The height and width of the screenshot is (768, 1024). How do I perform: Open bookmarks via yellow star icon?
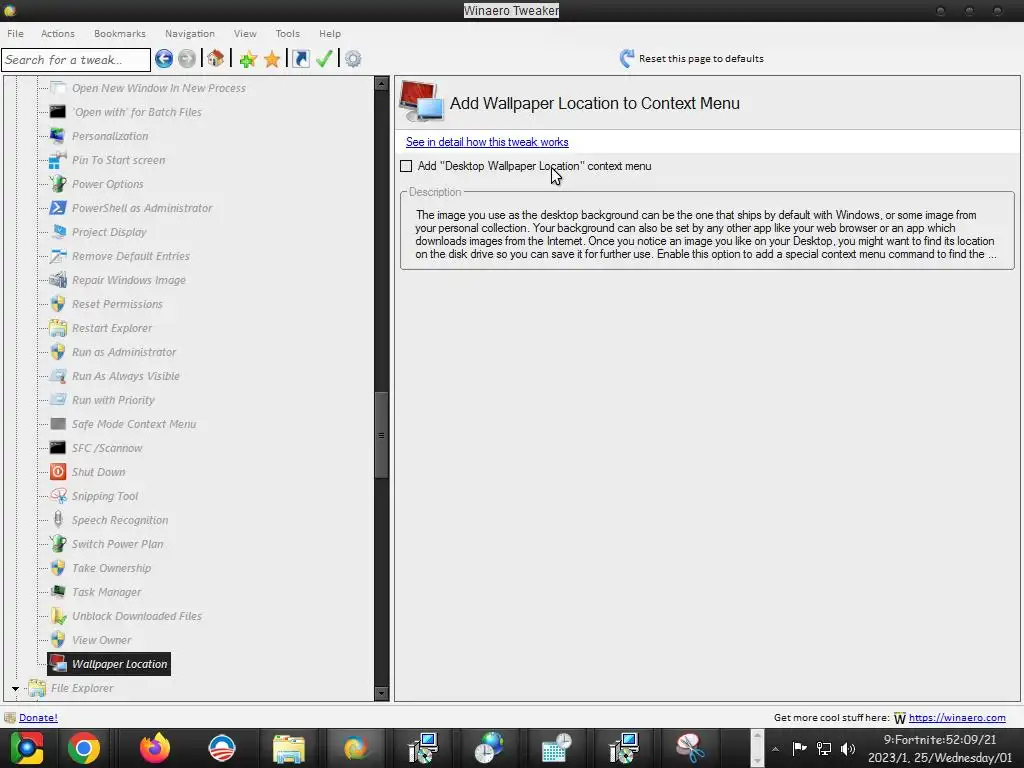(x=272, y=59)
